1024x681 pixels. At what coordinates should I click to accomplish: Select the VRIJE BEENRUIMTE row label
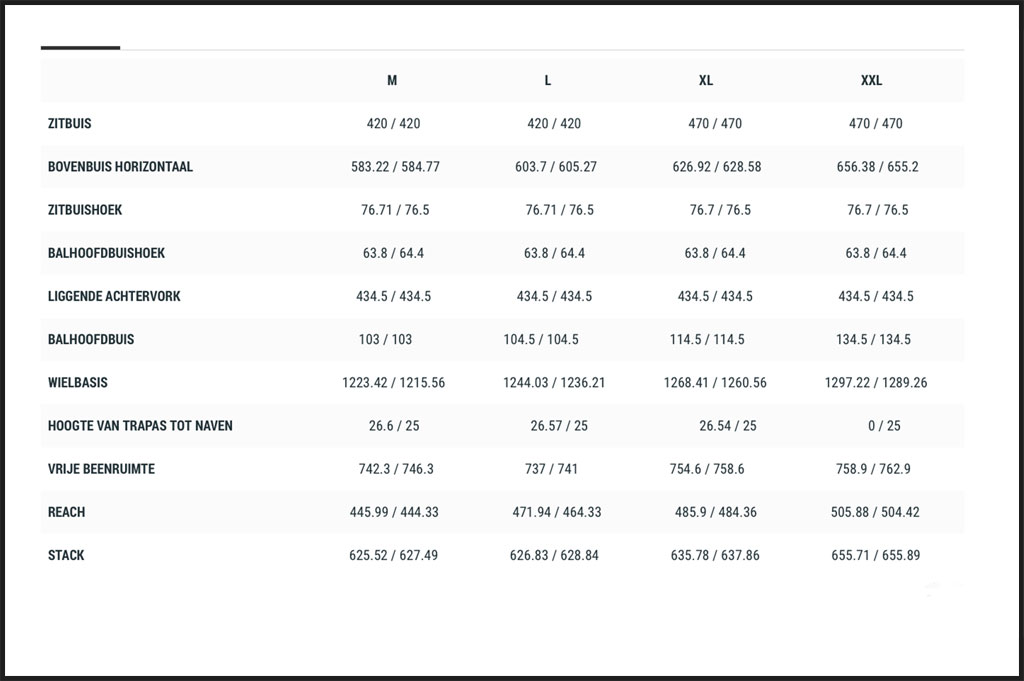point(101,468)
